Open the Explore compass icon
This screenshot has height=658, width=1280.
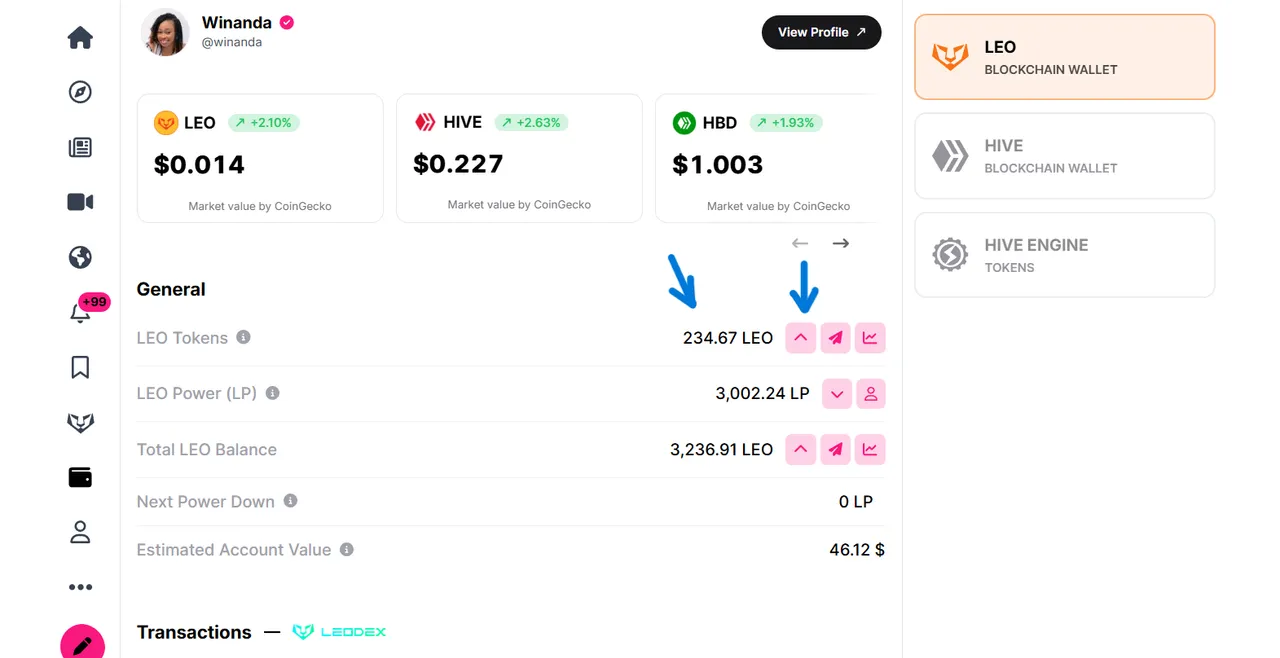(80, 92)
